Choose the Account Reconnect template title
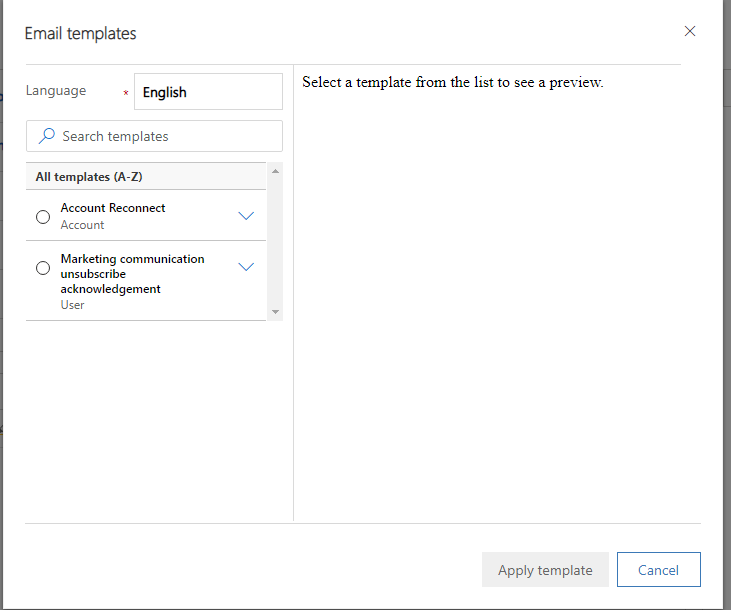Screen dimensions: 731x610 [113, 208]
